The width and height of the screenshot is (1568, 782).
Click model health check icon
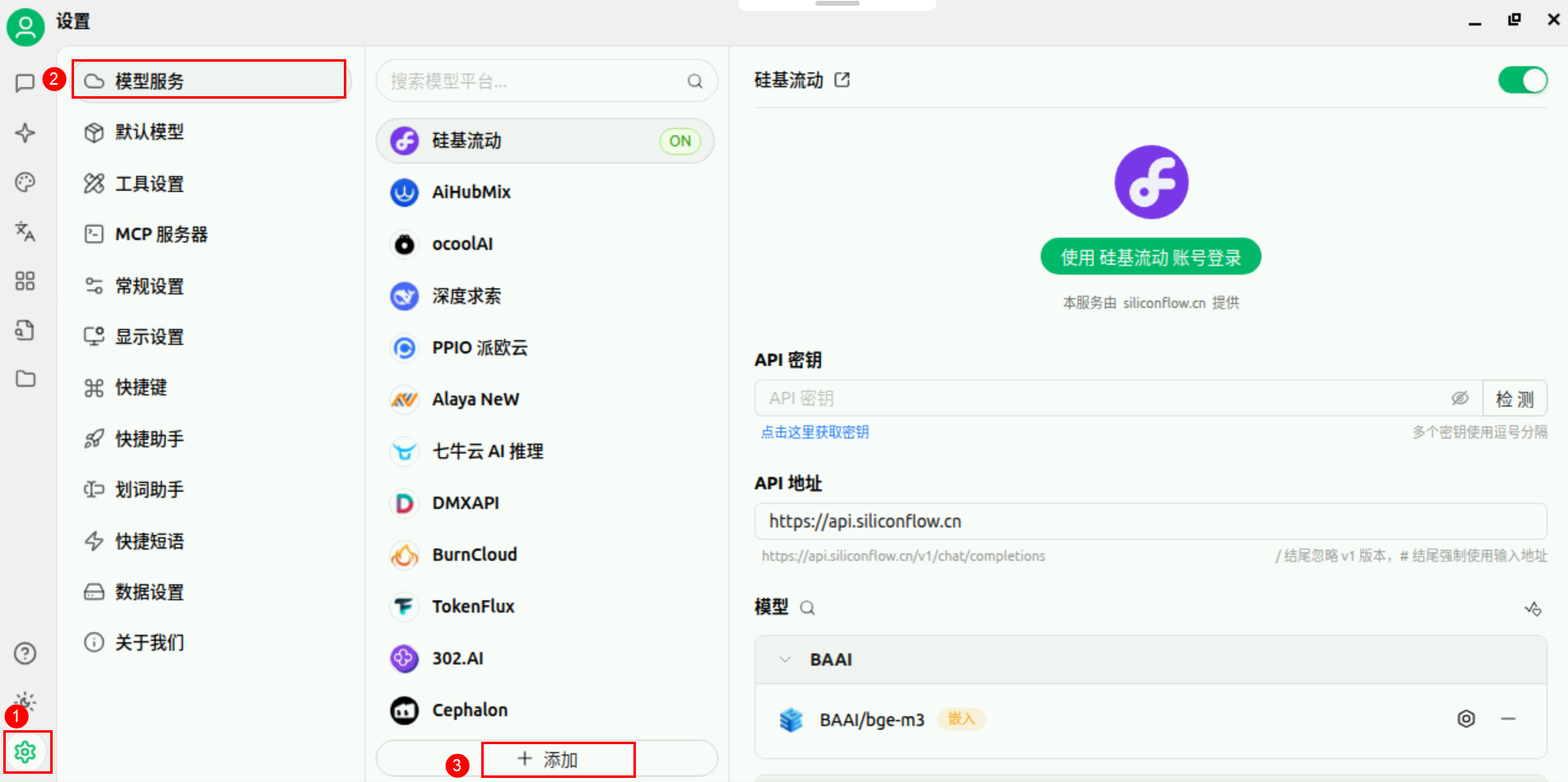1533,608
